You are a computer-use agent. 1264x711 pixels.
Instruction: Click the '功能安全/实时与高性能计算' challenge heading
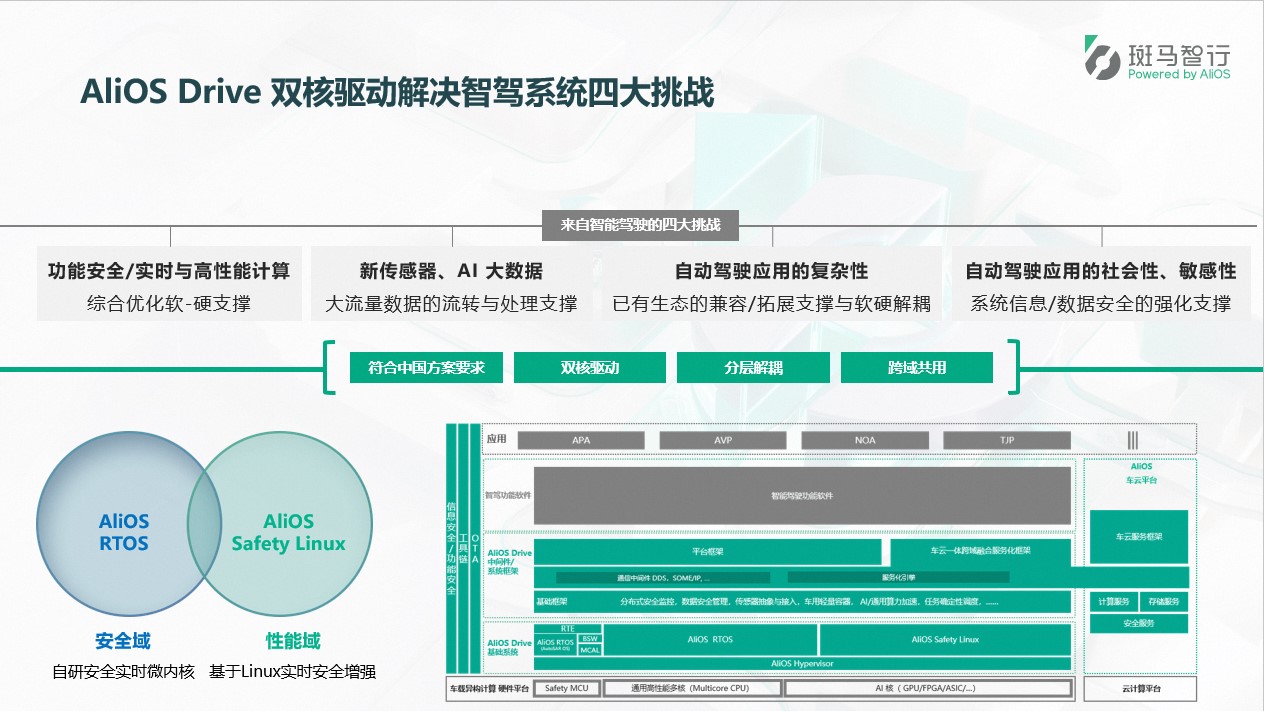(x=169, y=271)
